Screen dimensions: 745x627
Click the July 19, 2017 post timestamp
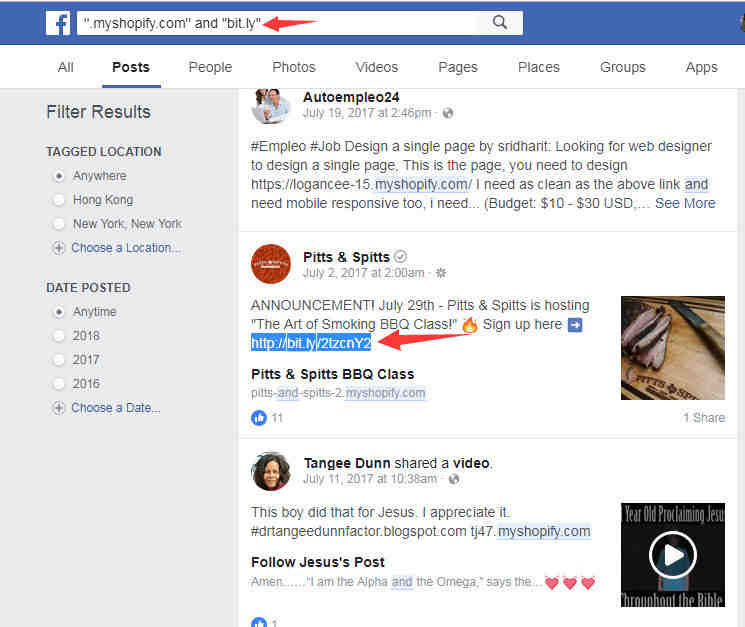[x=367, y=113]
